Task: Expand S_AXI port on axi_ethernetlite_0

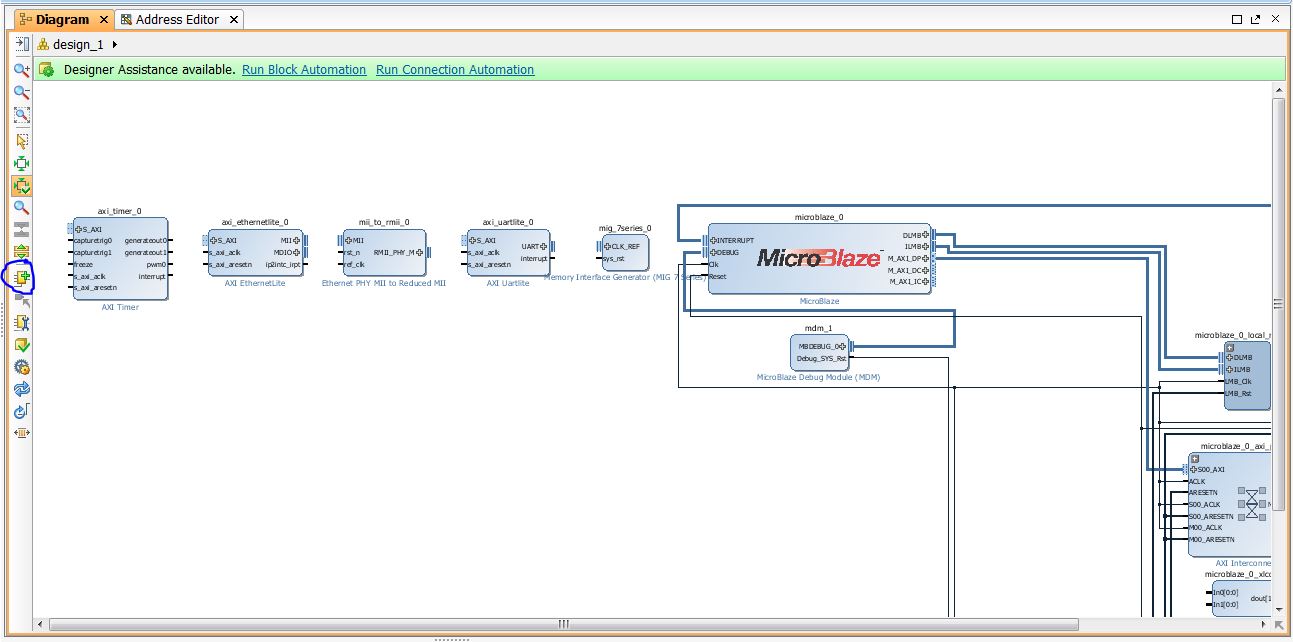Action: (214, 240)
